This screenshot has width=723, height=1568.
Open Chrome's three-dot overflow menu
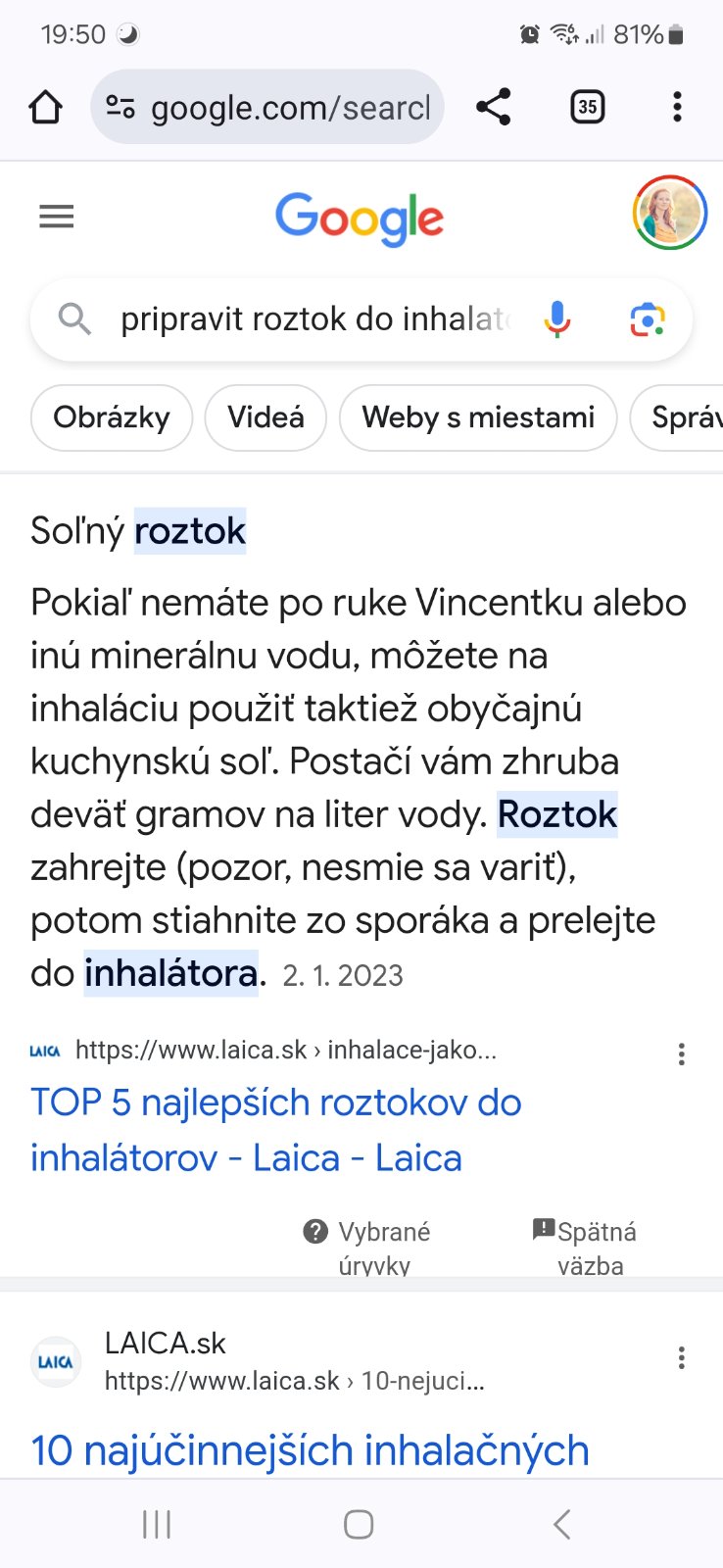coord(677,107)
